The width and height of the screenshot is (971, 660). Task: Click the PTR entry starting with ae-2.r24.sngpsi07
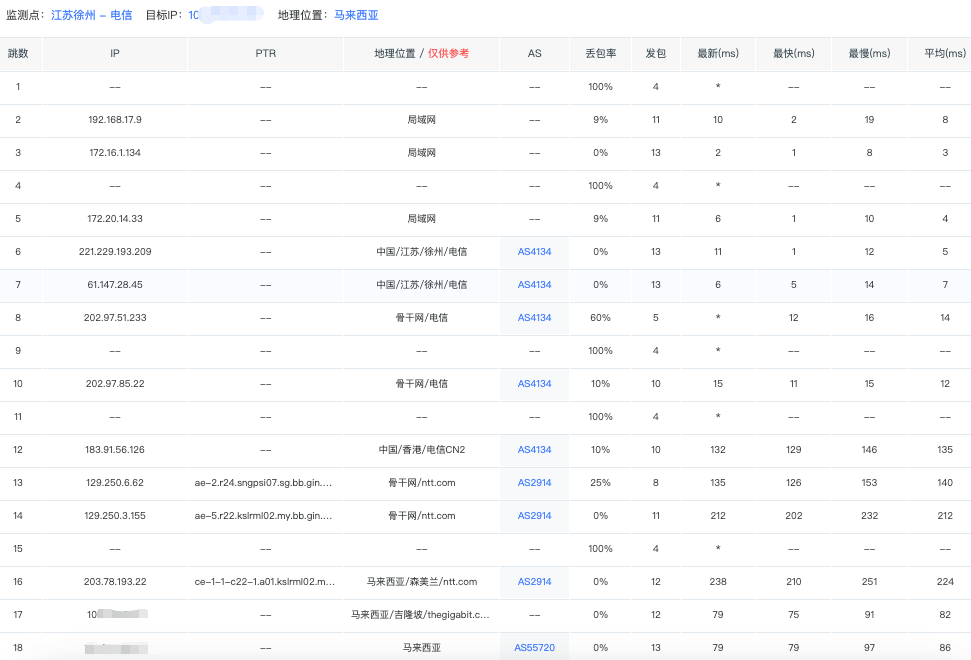[x=263, y=483]
